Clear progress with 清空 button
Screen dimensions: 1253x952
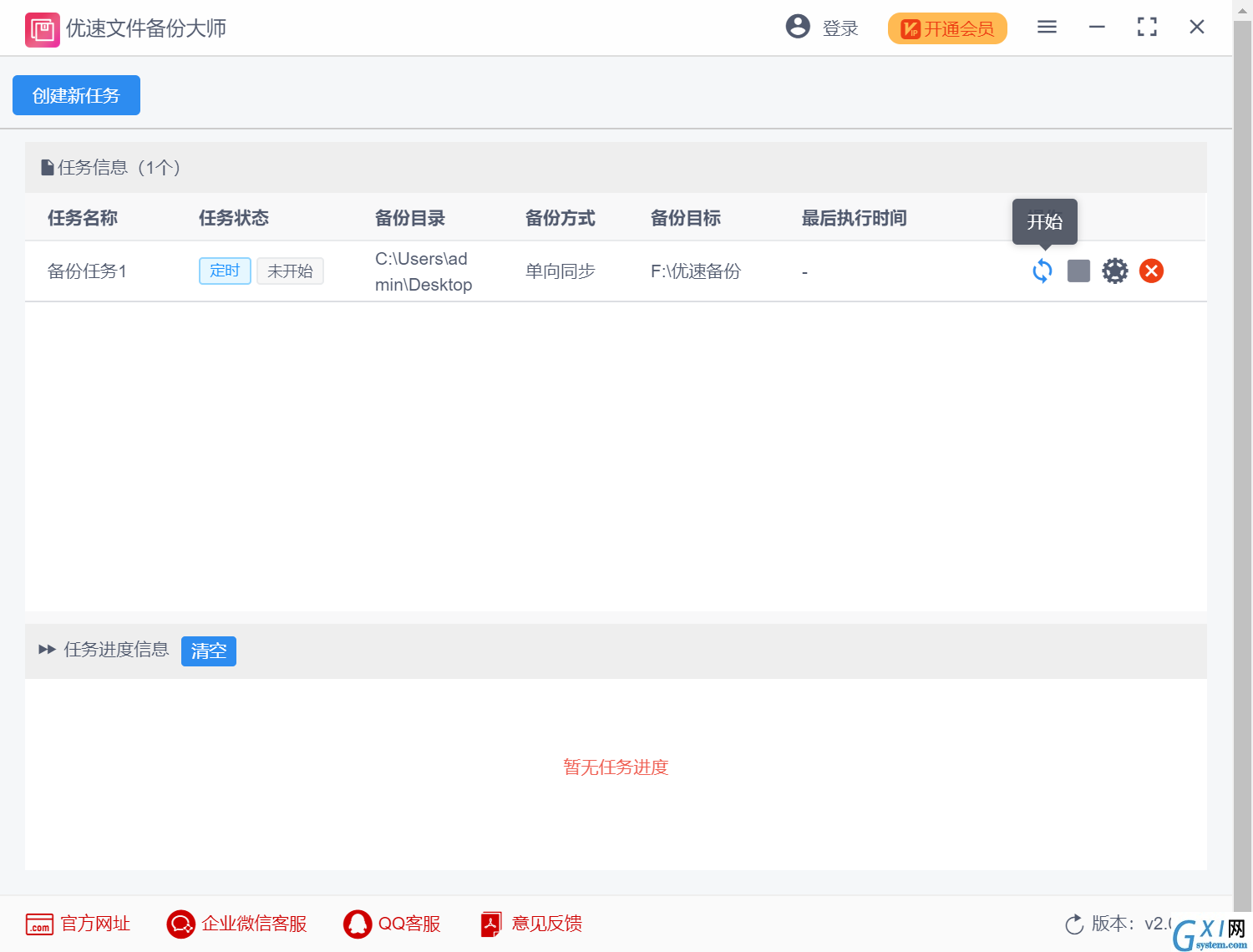[209, 651]
